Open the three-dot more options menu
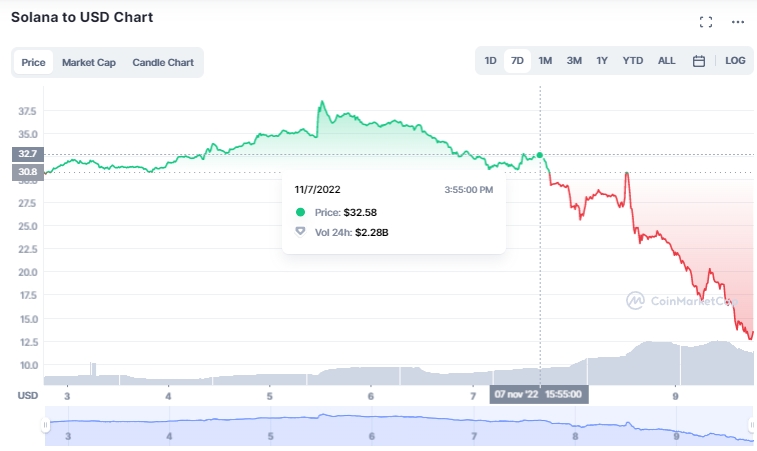This screenshot has width=757, height=451. [738, 22]
